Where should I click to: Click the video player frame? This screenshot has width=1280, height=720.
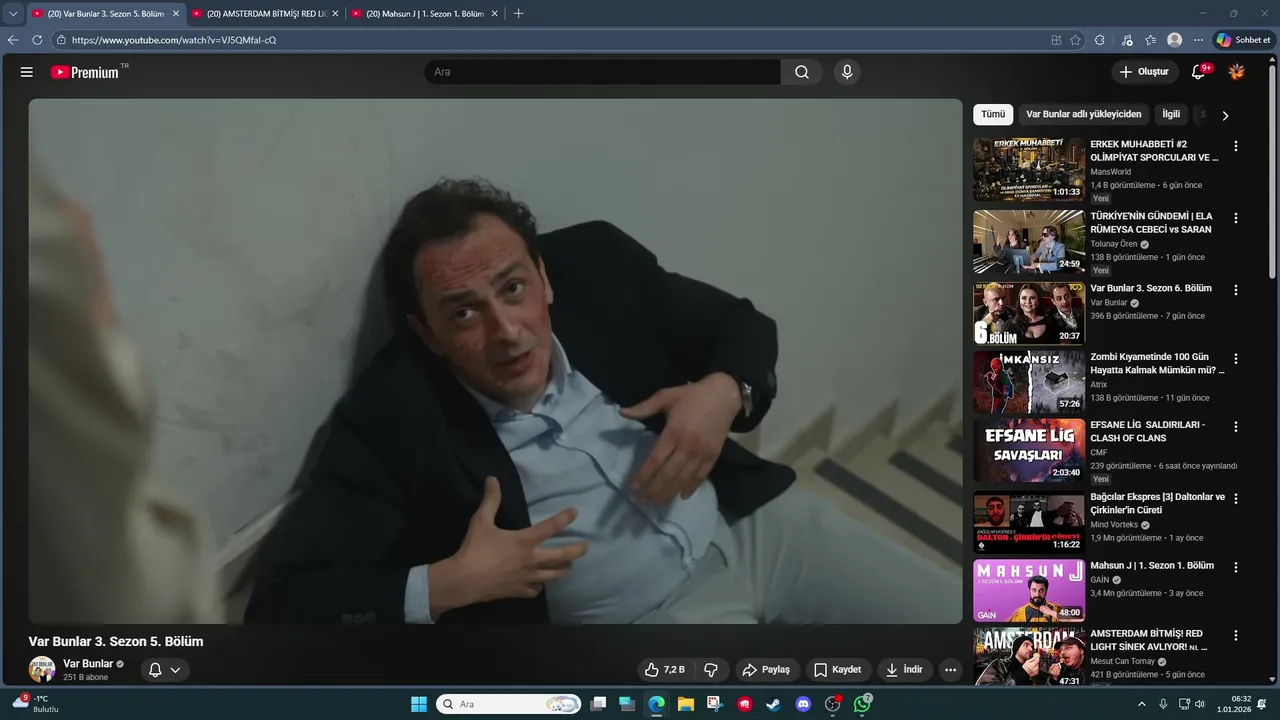click(x=495, y=361)
